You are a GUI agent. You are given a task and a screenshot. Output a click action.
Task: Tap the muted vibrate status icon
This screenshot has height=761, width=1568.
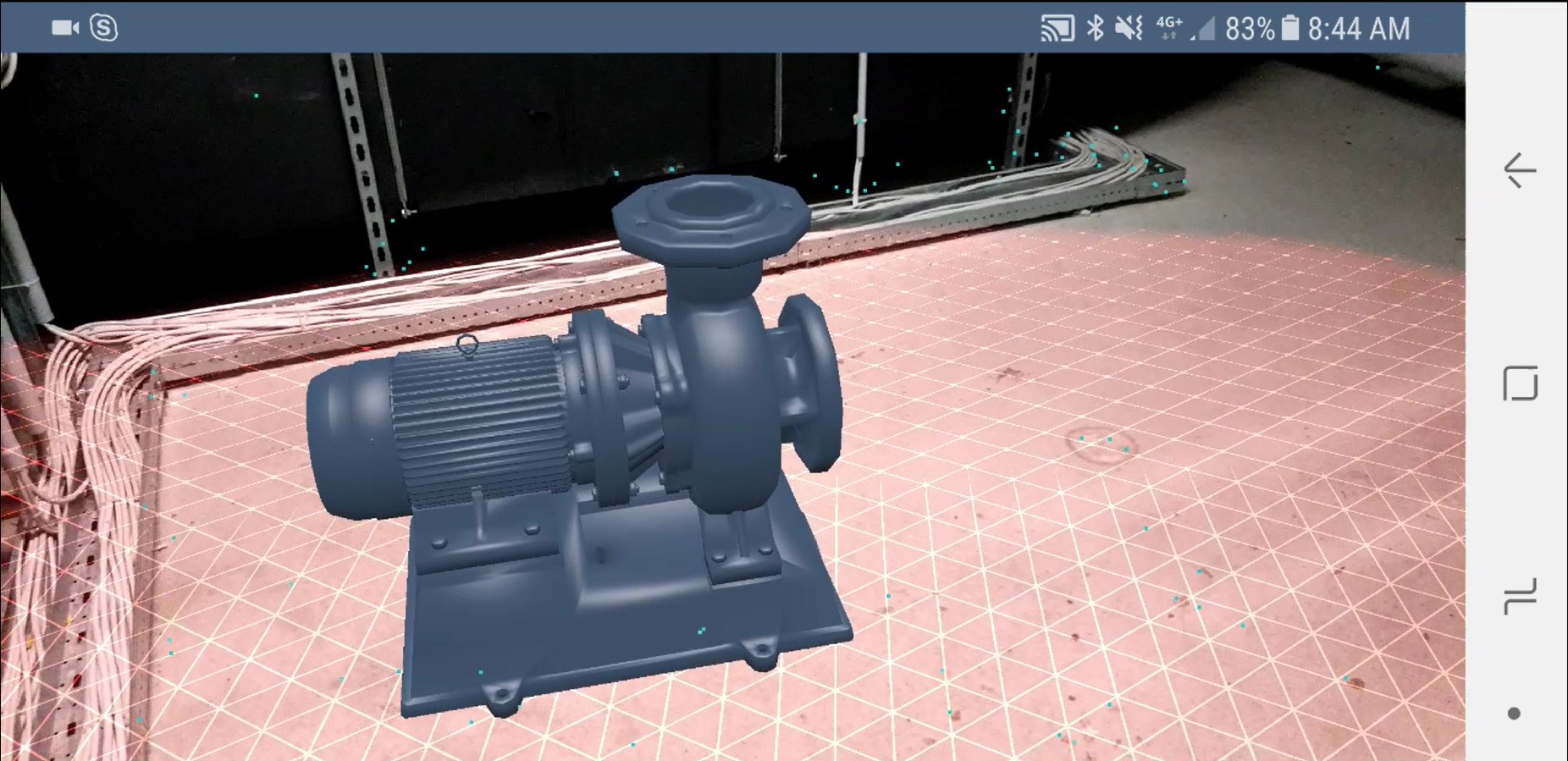coord(1129,28)
